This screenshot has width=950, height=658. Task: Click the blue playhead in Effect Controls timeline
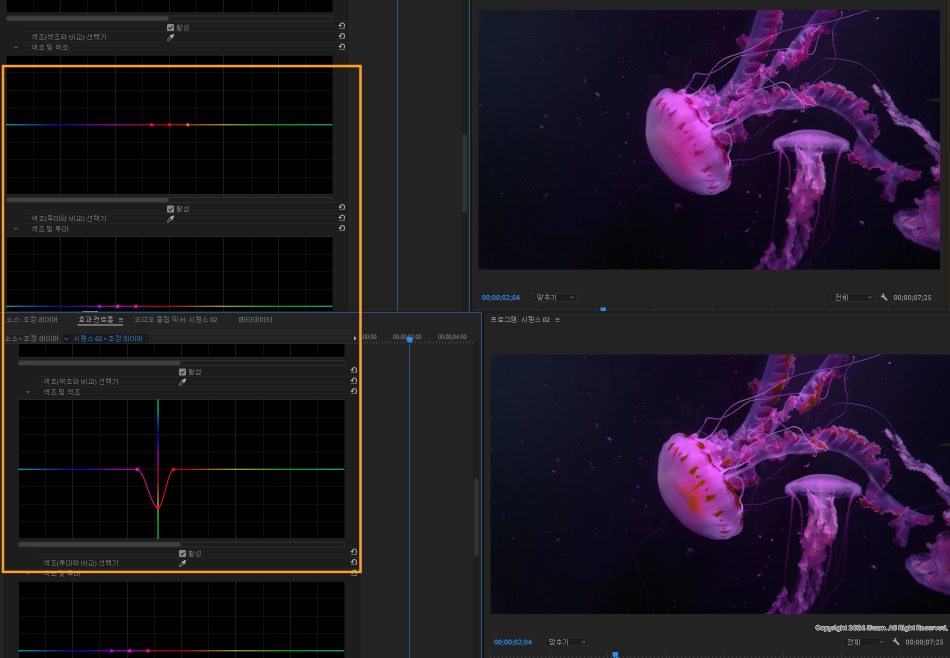click(410, 340)
